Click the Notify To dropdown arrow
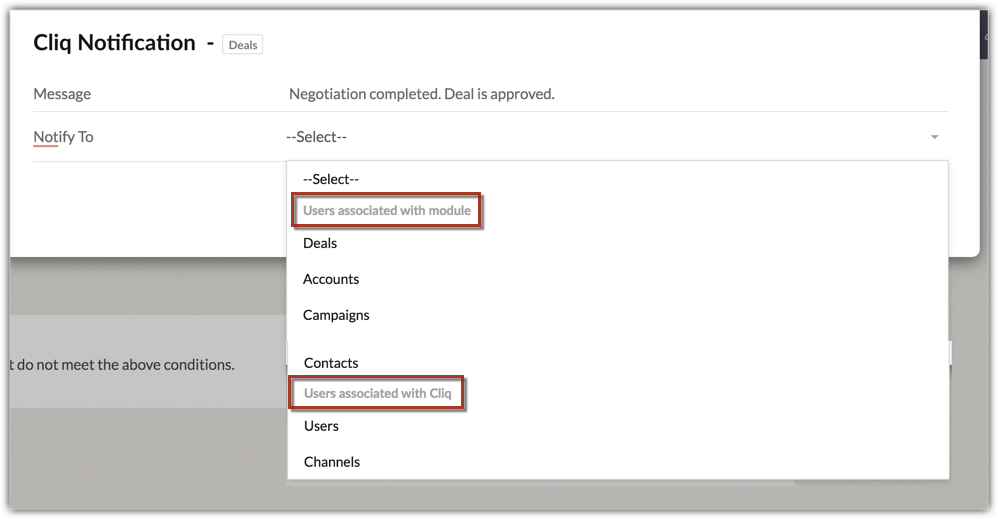Screen dimensions: 998x519 coord(934,137)
